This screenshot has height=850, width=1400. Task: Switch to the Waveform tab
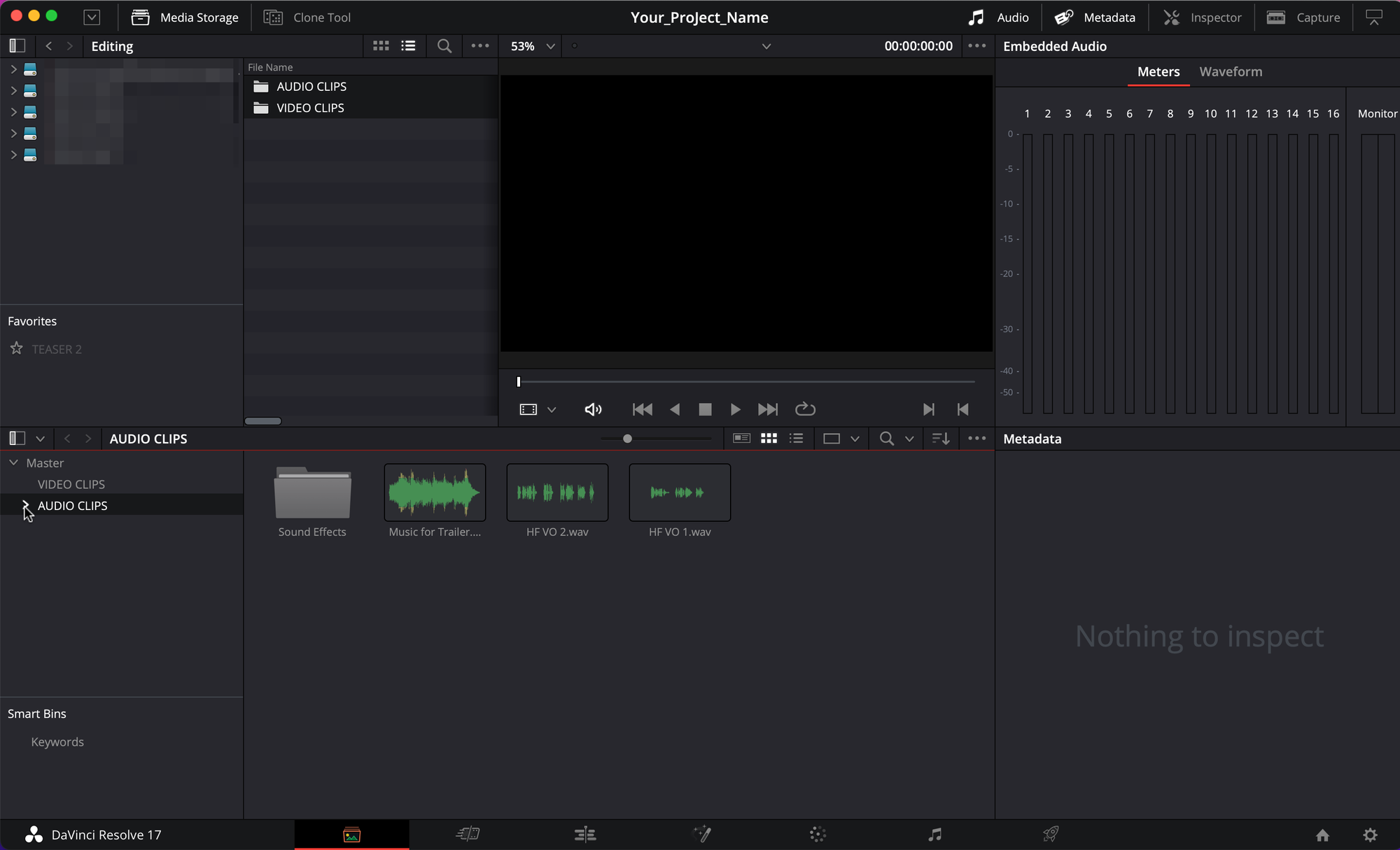(x=1231, y=71)
